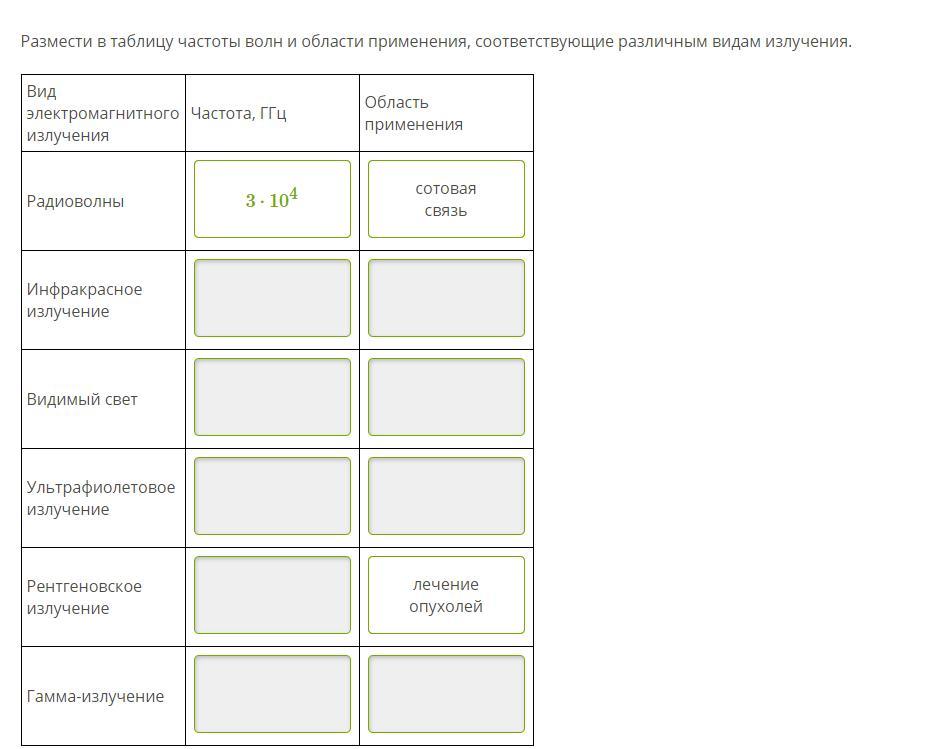The width and height of the screenshot is (945, 749).
Task: Click the 'Ультрафиолетовое излучение' row label
Action: tap(100, 498)
